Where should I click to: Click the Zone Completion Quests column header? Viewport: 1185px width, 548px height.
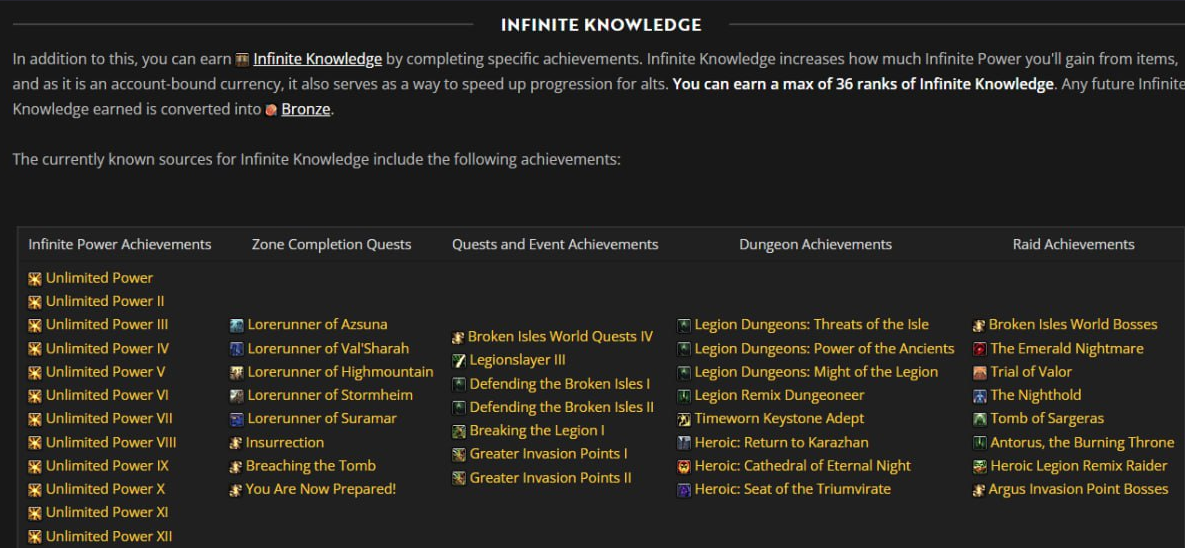pyautogui.click(x=331, y=244)
